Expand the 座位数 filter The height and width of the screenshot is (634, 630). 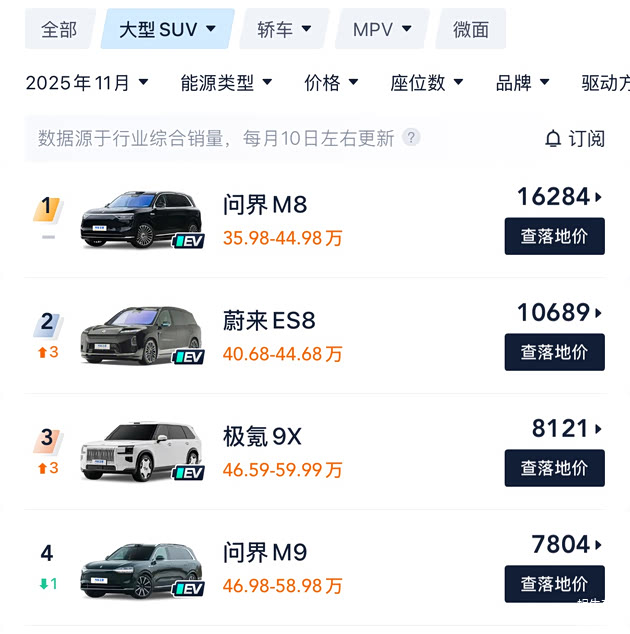coord(427,83)
